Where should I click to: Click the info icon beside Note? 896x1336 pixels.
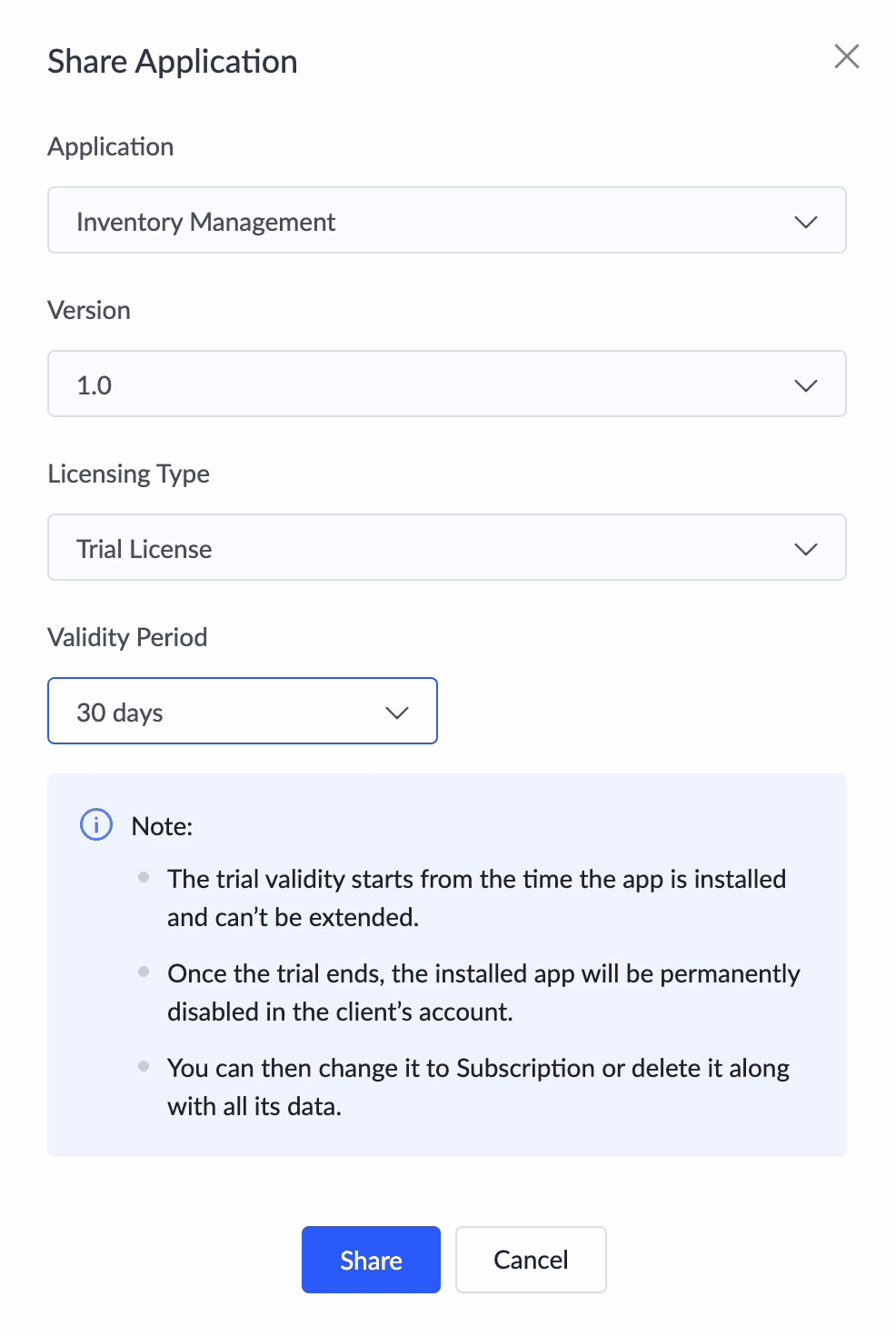[x=96, y=825]
